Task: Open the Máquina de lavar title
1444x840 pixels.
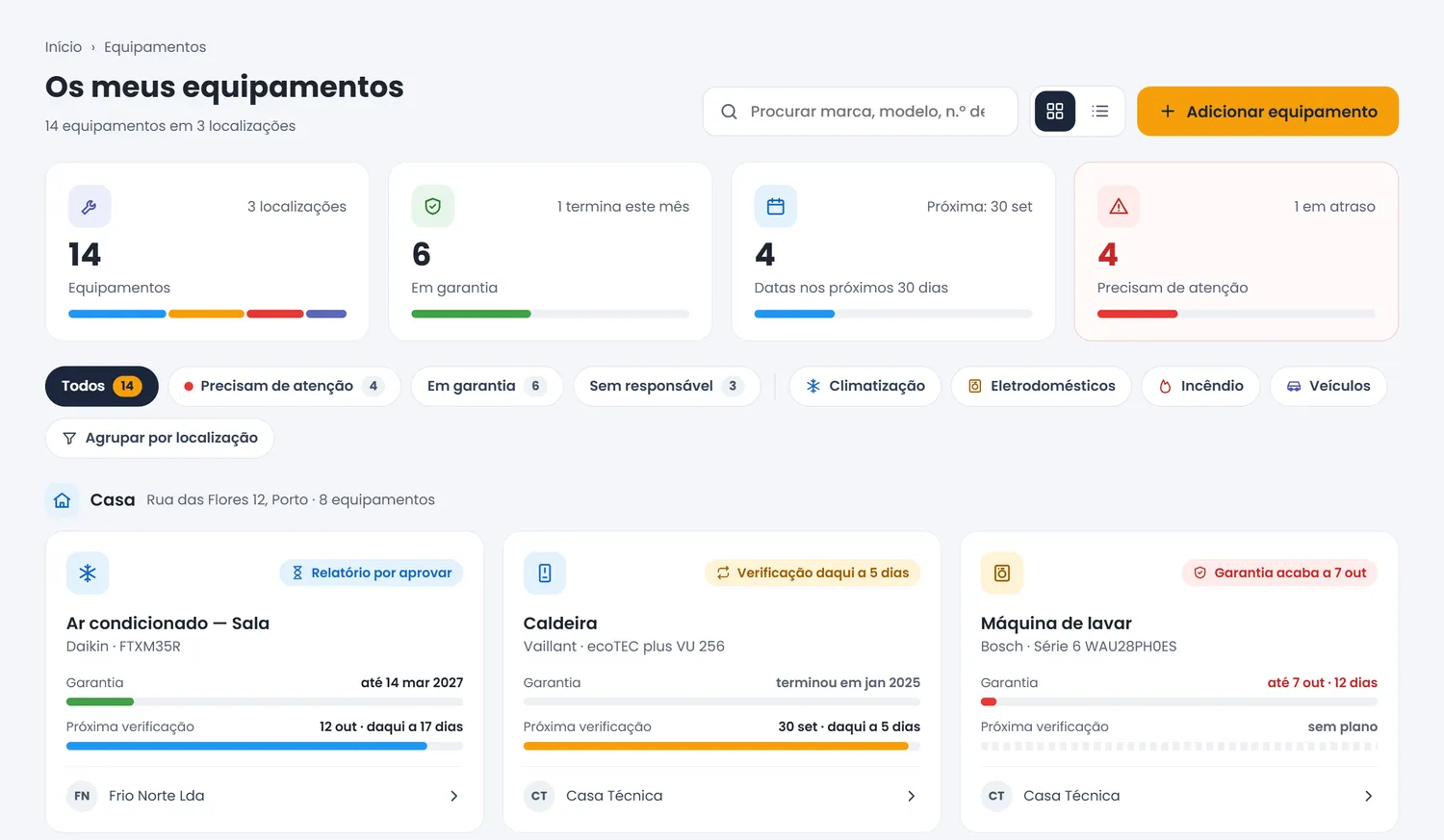Action: coord(1056,624)
